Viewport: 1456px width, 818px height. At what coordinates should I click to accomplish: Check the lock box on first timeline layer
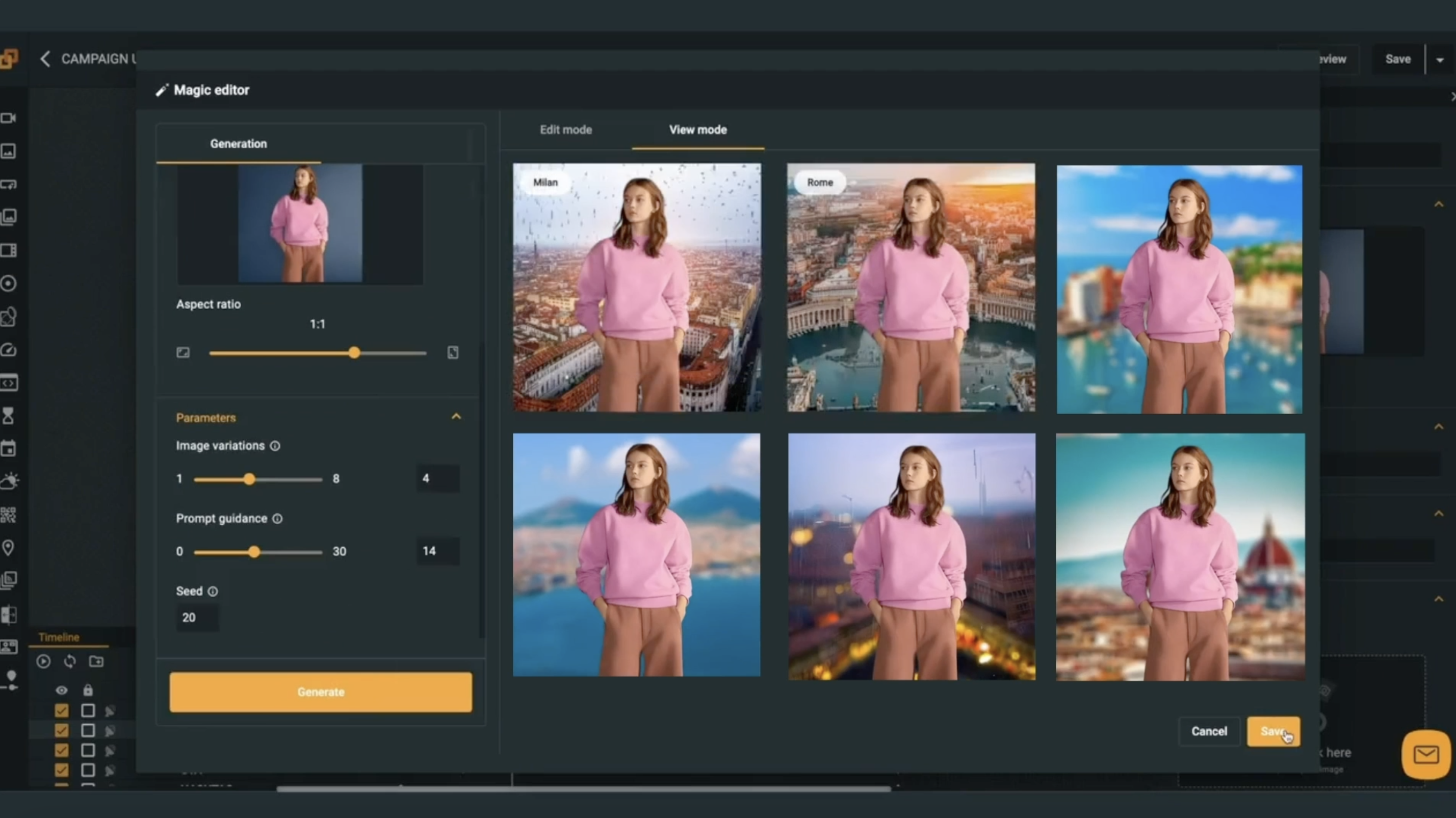88,710
